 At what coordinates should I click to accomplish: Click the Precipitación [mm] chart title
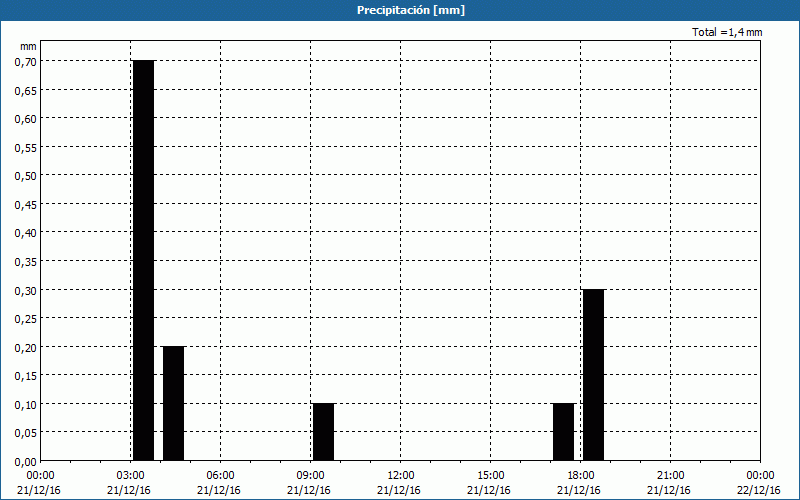coord(410,10)
